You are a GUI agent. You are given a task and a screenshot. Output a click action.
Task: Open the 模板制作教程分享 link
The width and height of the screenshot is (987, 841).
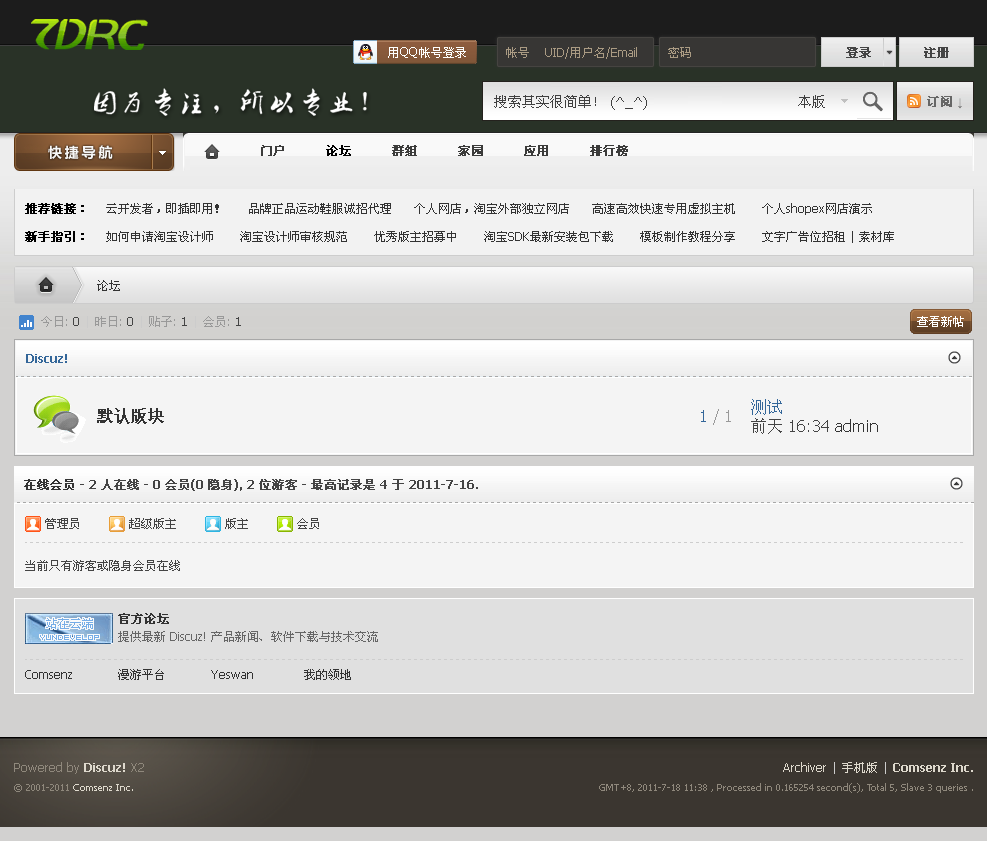687,237
